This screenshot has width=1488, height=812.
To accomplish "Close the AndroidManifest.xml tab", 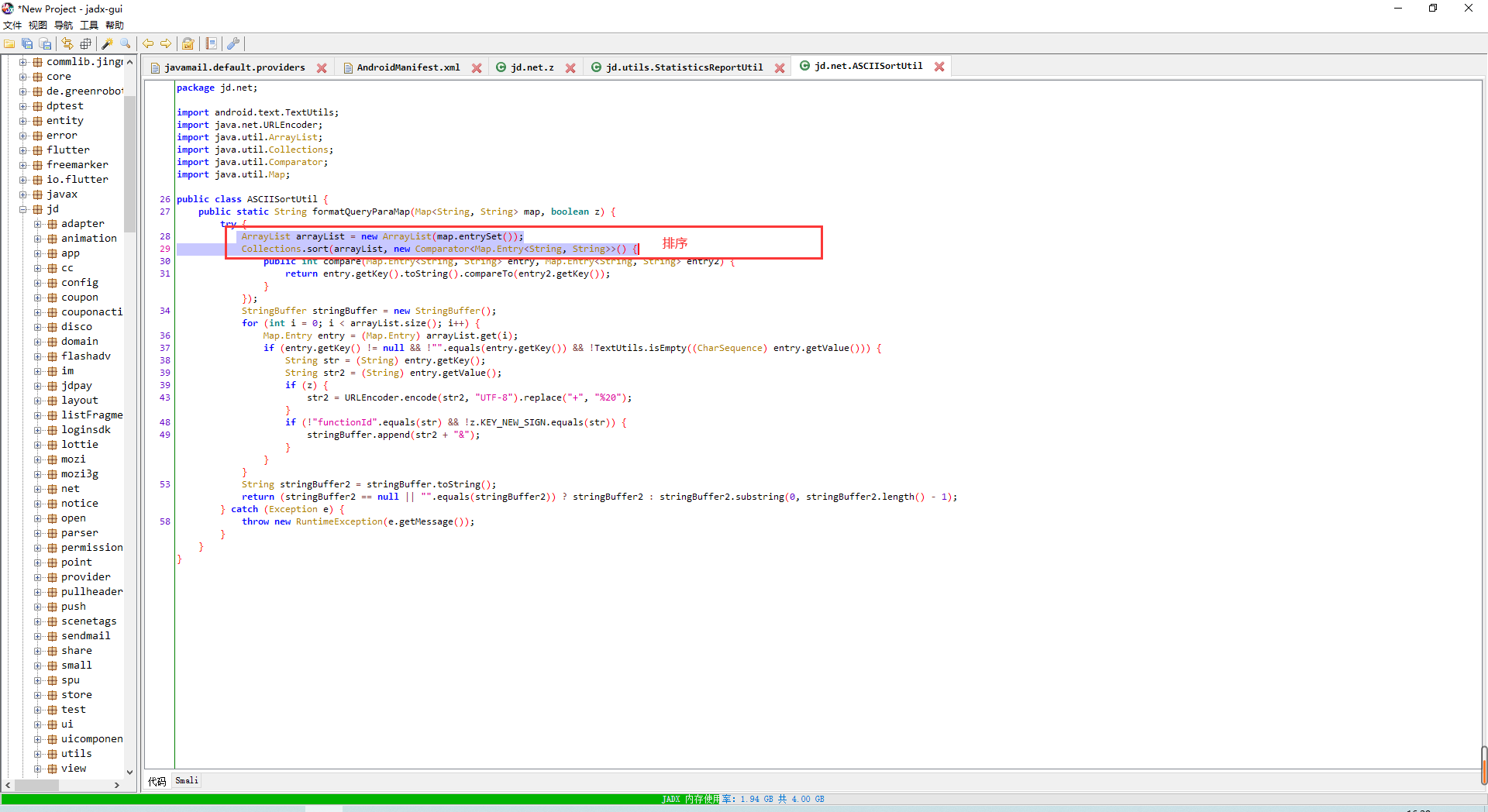I will point(477,68).
